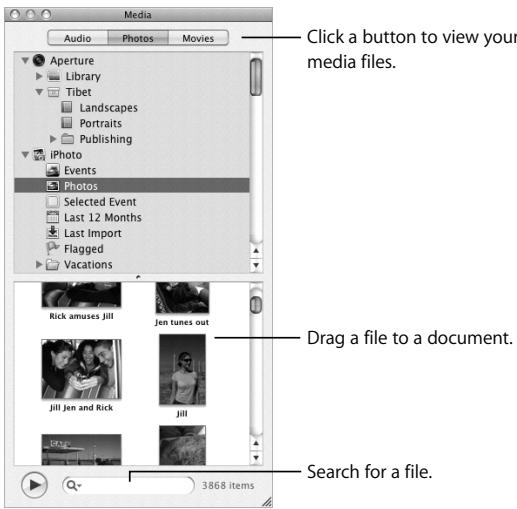
Task: Click the gas station thumbnail
Action: click(81, 449)
